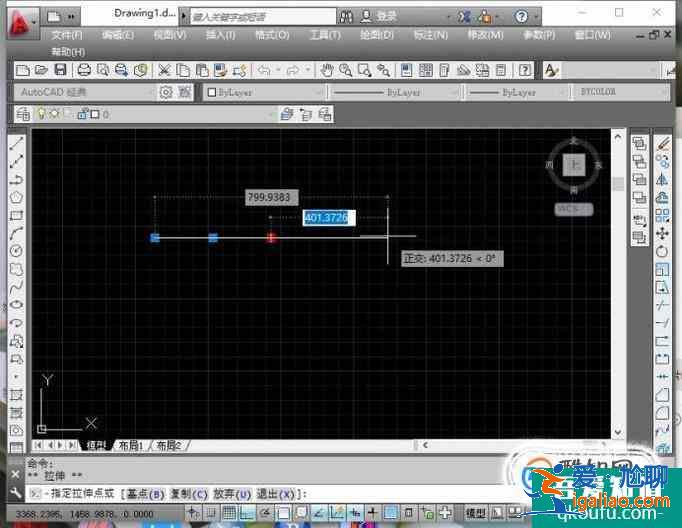
Task: Click the Save floppy disk icon
Action: click(x=60, y=70)
